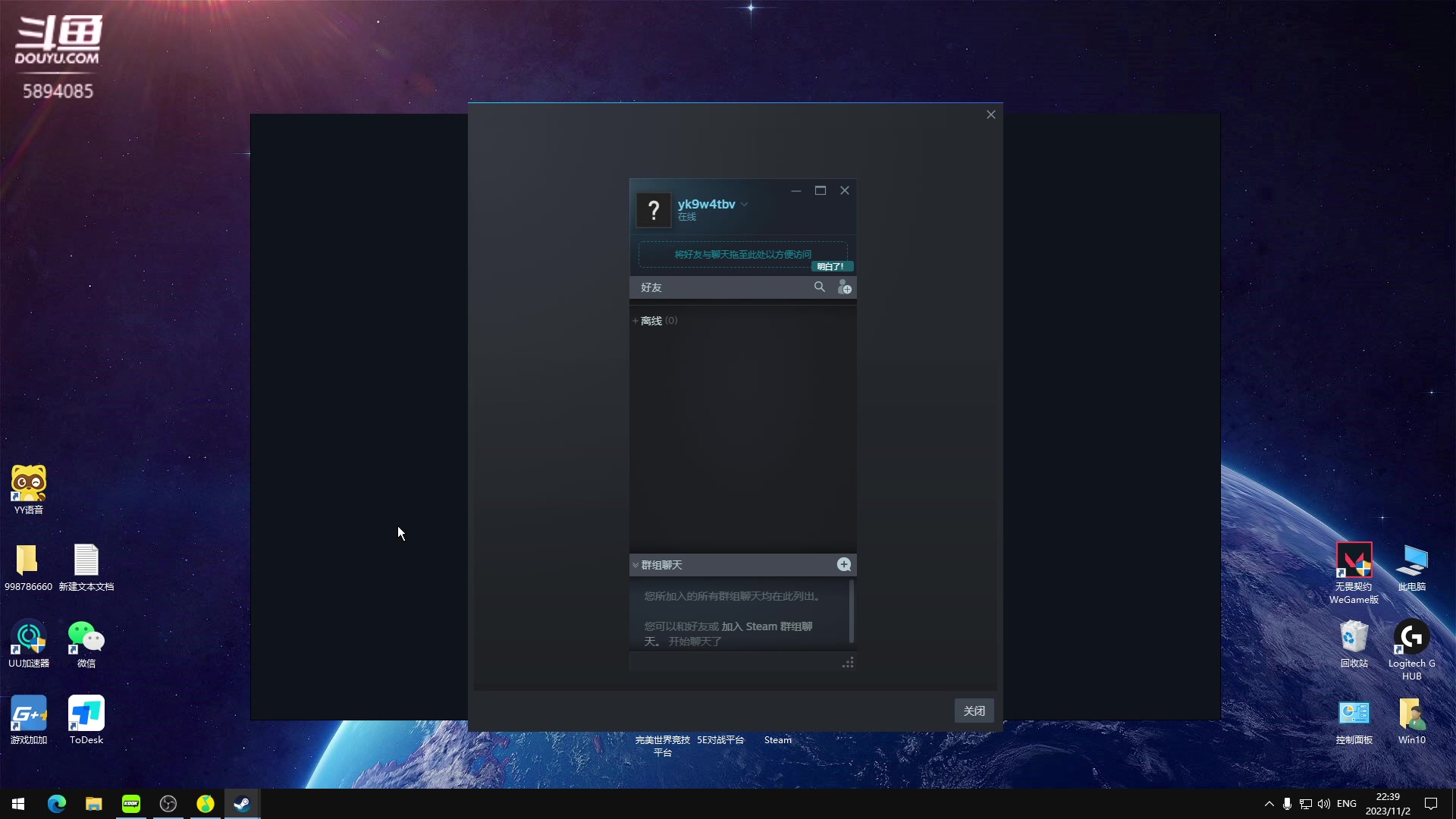Viewport: 1456px width, 819px height.
Task: Select the Win10 folder icon
Action: click(1411, 721)
